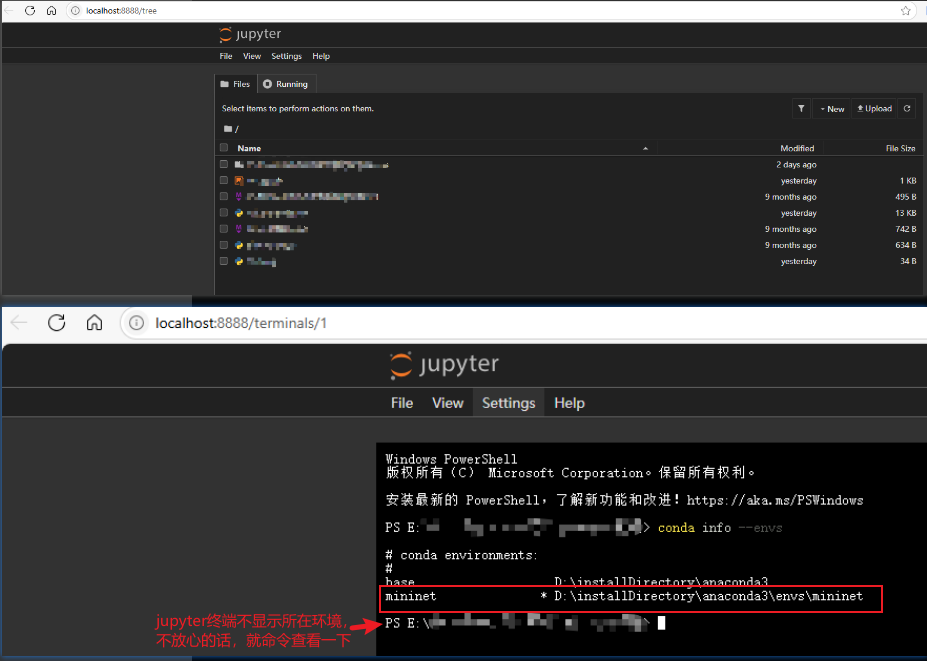Image resolution: width=927 pixels, height=661 pixels.
Task: Click the Upload button
Action: pyautogui.click(x=873, y=108)
